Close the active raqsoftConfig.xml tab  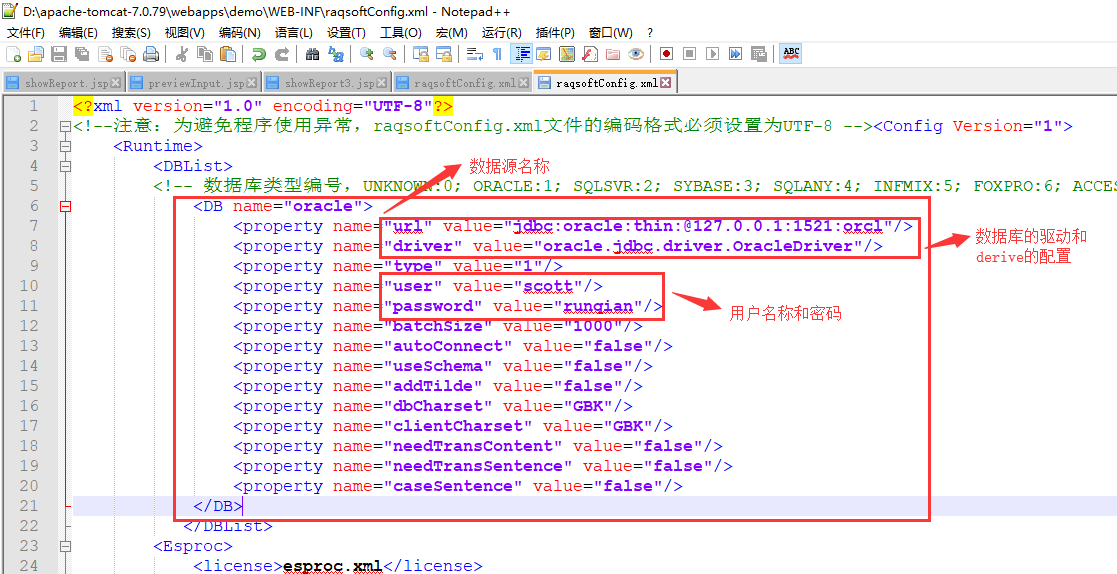(x=665, y=83)
